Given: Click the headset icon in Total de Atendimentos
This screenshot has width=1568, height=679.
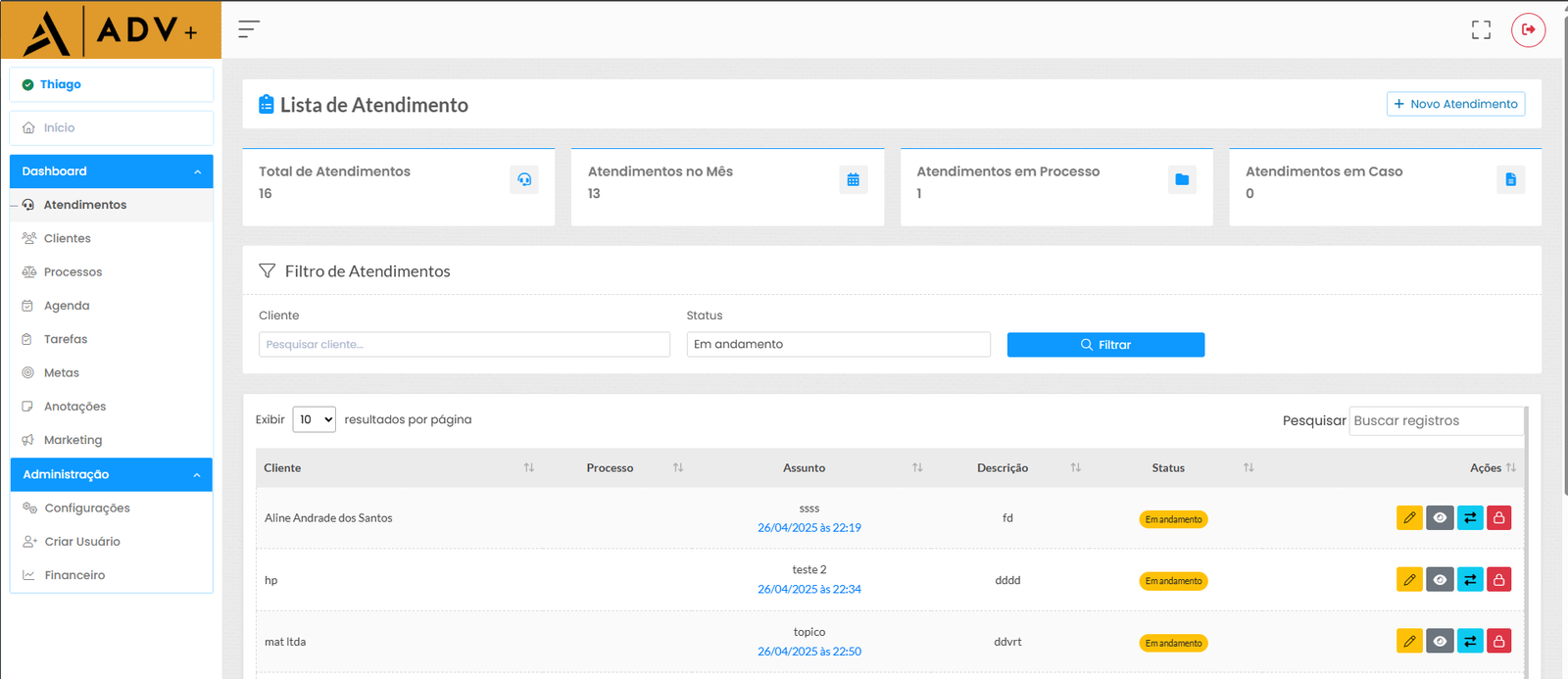Looking at the screenshot, I should click(524, 180).
